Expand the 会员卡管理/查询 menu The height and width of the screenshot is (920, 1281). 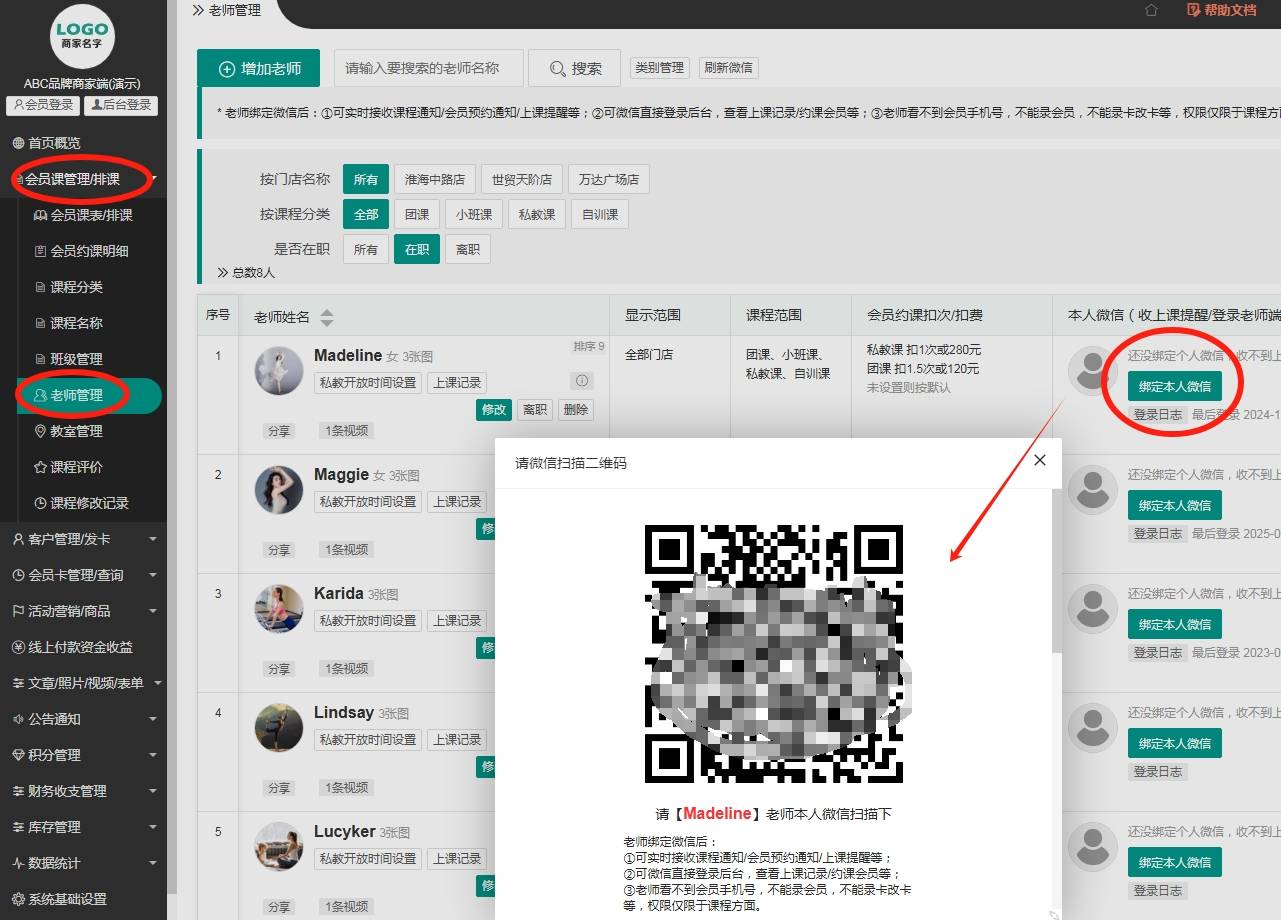[83, 575]
